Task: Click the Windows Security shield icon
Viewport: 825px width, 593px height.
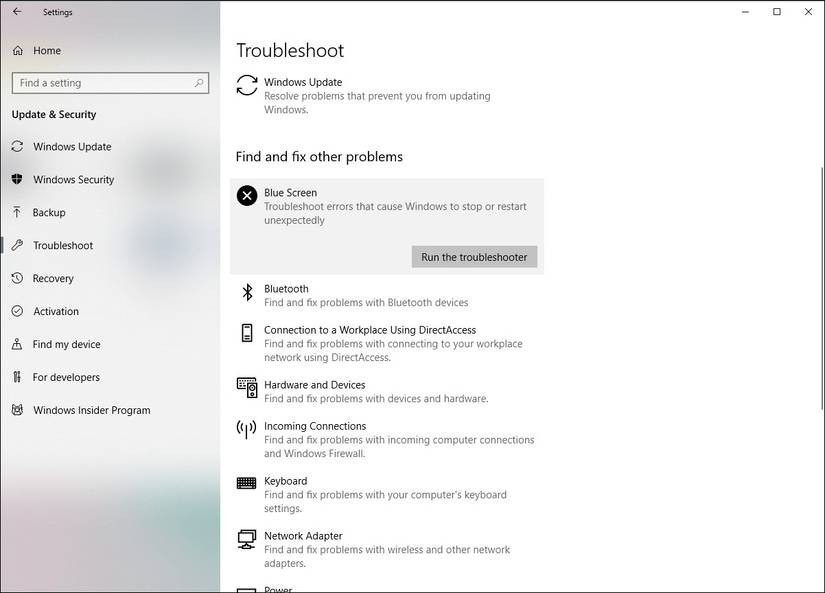Action: 17,179
